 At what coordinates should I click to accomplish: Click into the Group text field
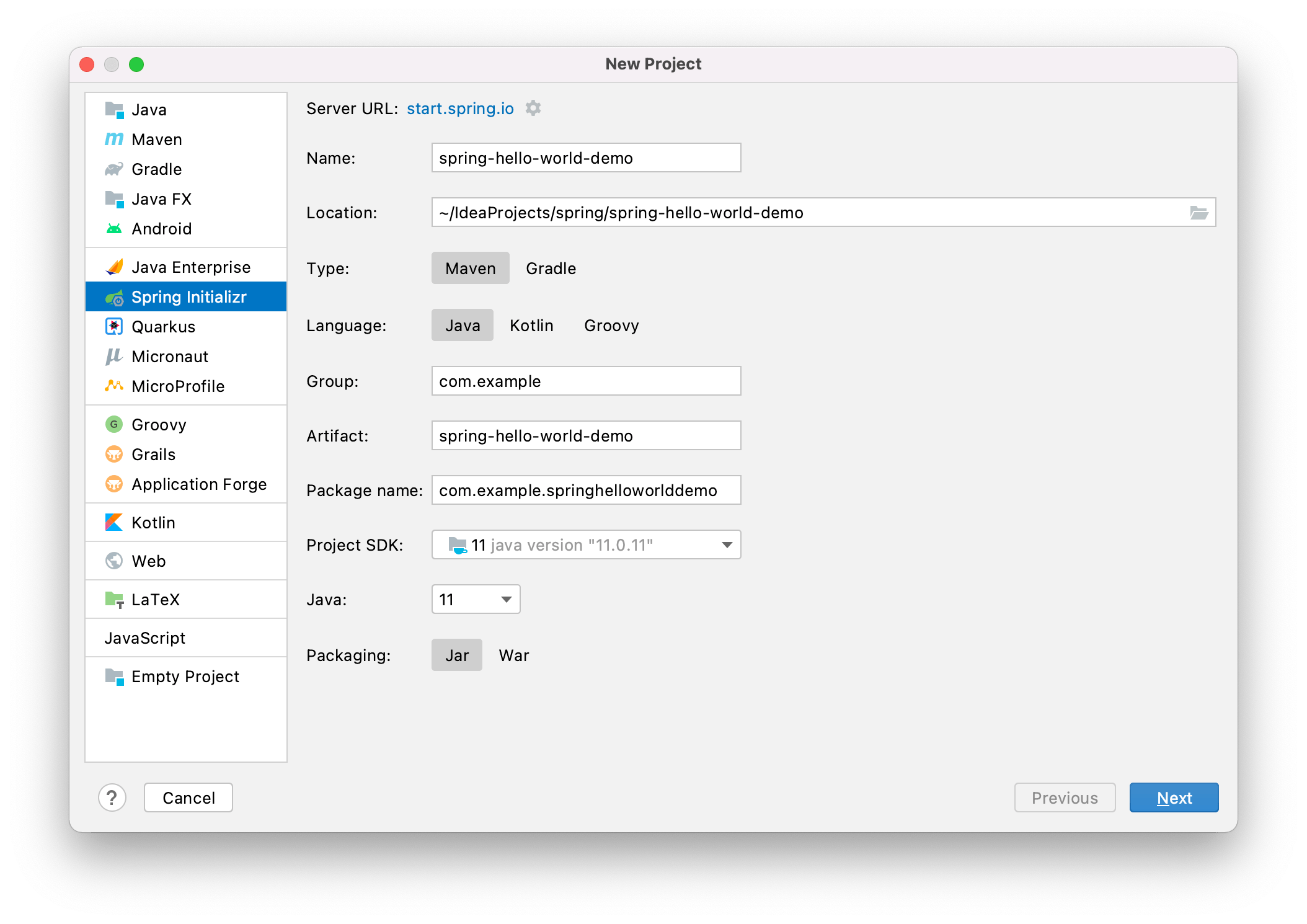pos(586,381)
